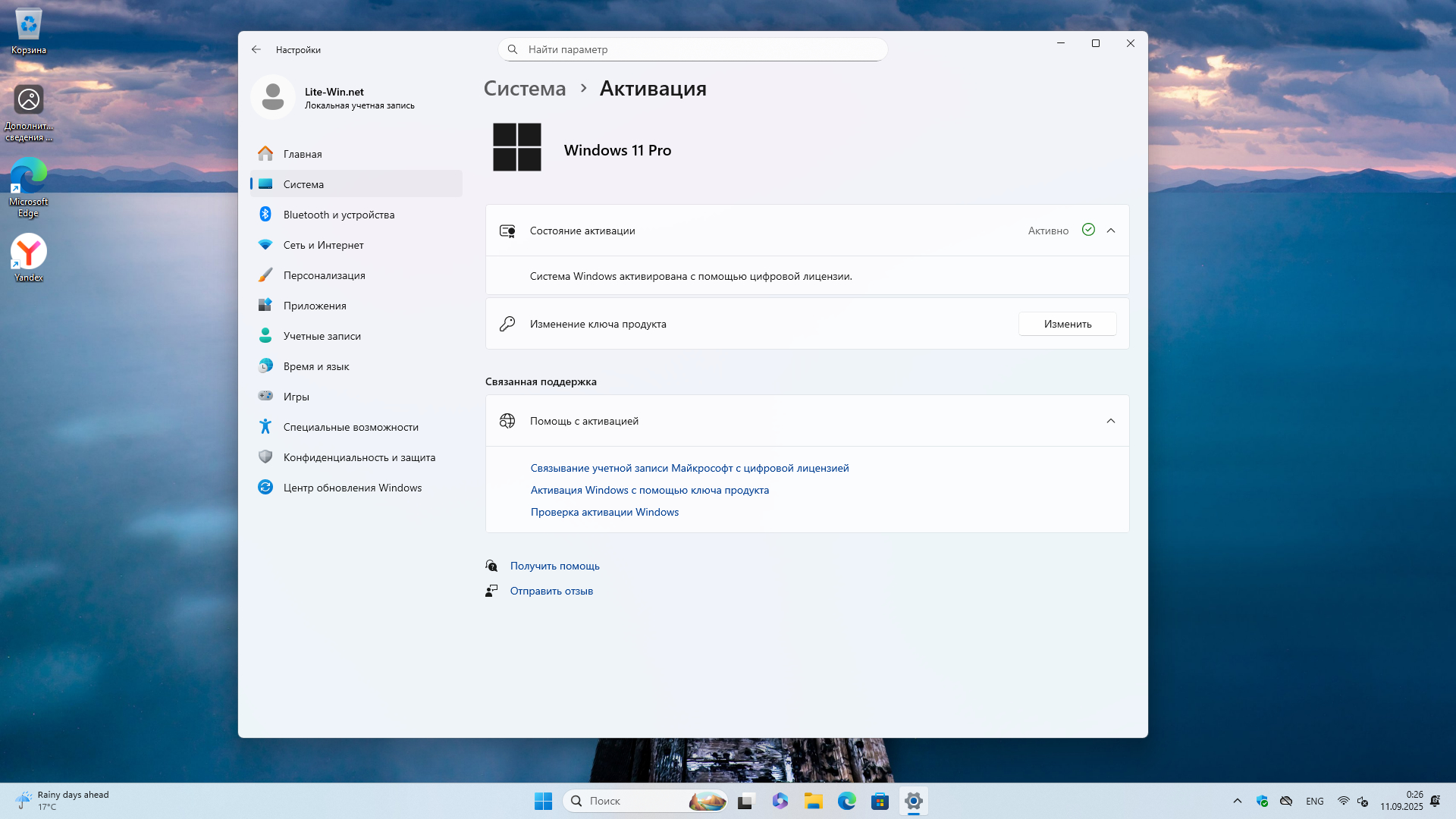The image size is (1456, 819).
Task: Go to Персонализация settings
Action: [x=324, y=275]
